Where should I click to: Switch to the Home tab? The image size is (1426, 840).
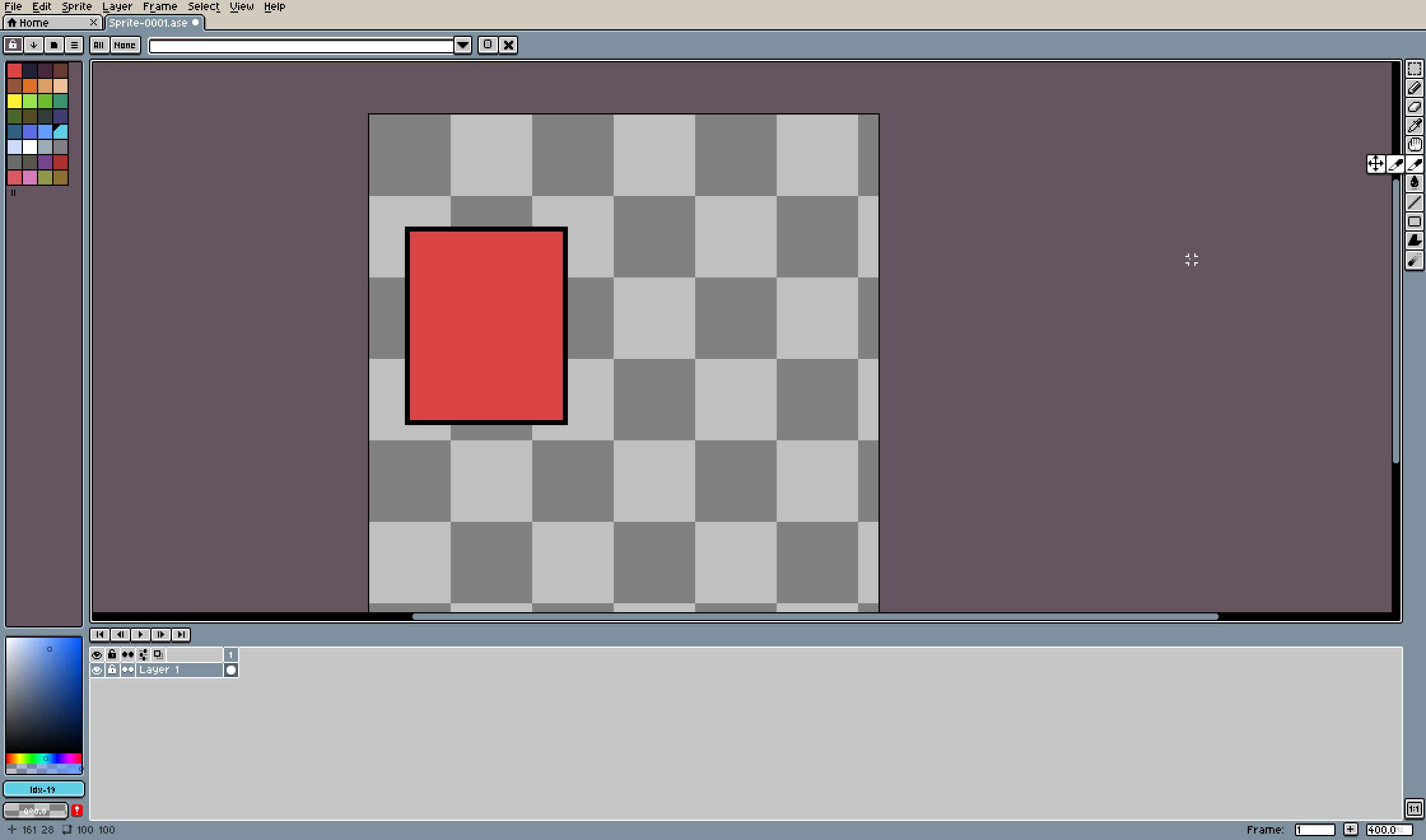(34, 23)
